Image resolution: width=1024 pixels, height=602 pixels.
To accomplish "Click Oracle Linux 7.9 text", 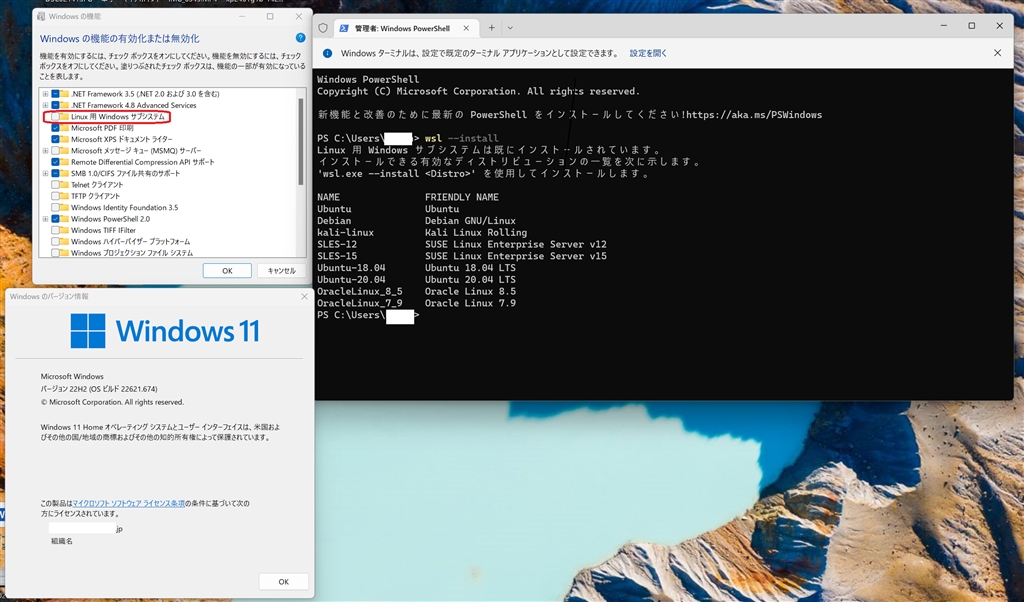I will (x=470, y=303).
